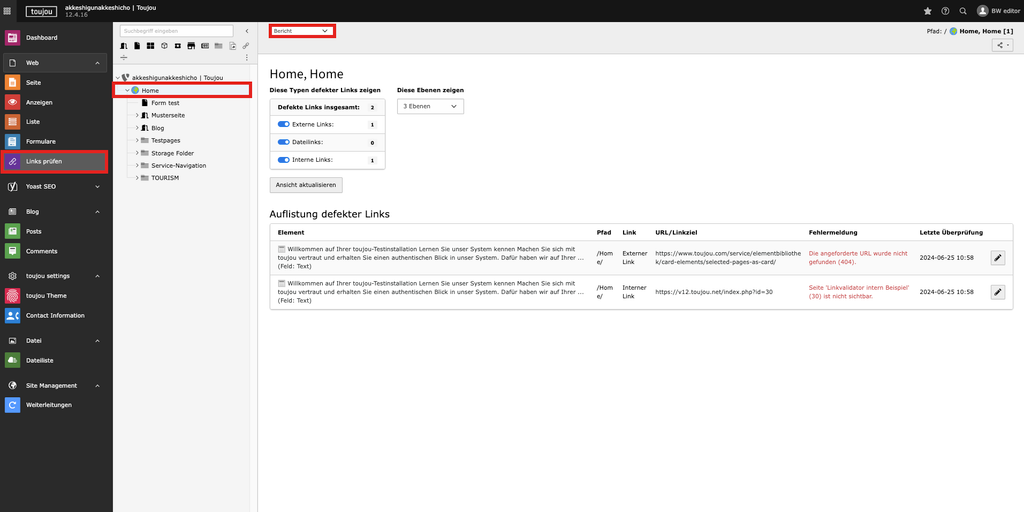Screen dimensions: 1024x512
Task: Open the application grid menu icon
Action: pos(8,11)
